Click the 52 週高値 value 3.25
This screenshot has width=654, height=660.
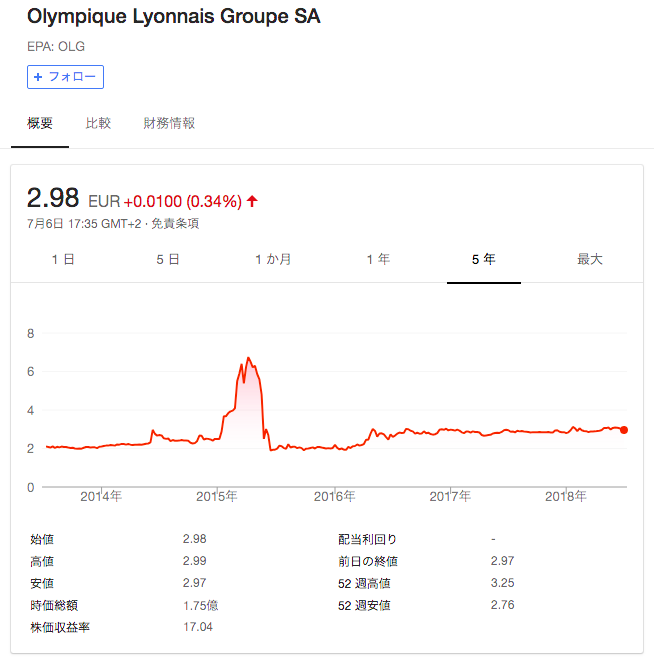point(502,583)
